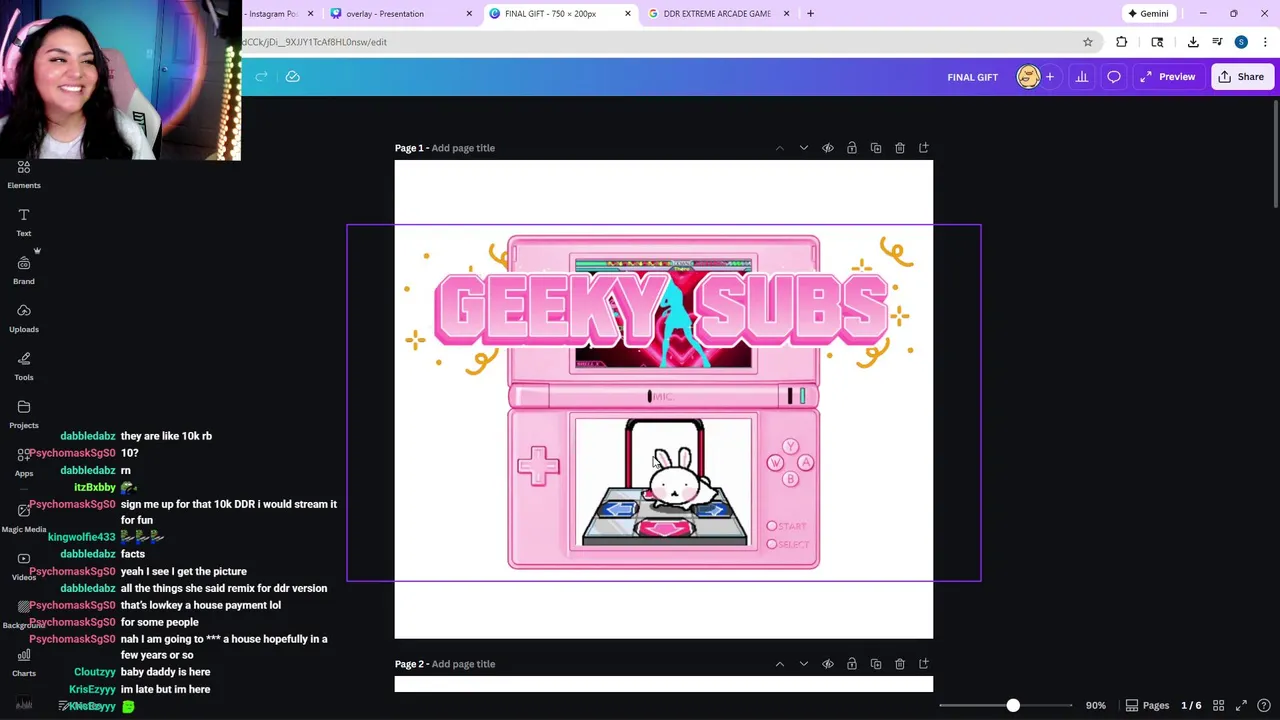The image size is (1280, 720).
Task: Close the overlay - Presentation tab
Action: [469, 14]
